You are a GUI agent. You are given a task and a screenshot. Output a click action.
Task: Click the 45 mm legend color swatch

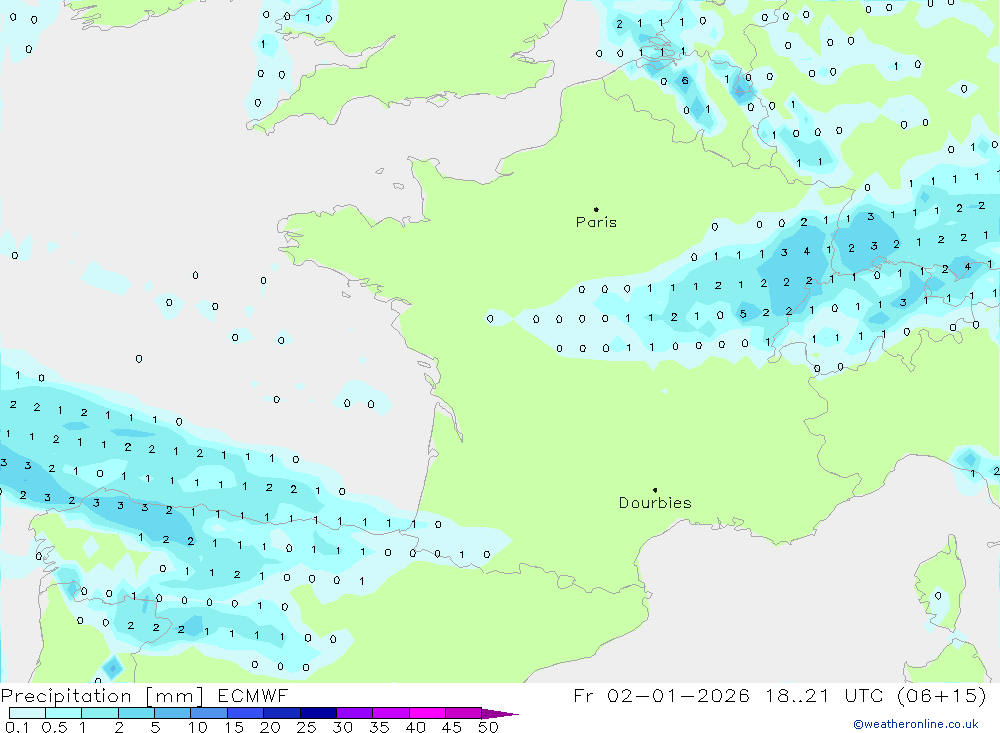pyautogui.click(x=463, y=713)
